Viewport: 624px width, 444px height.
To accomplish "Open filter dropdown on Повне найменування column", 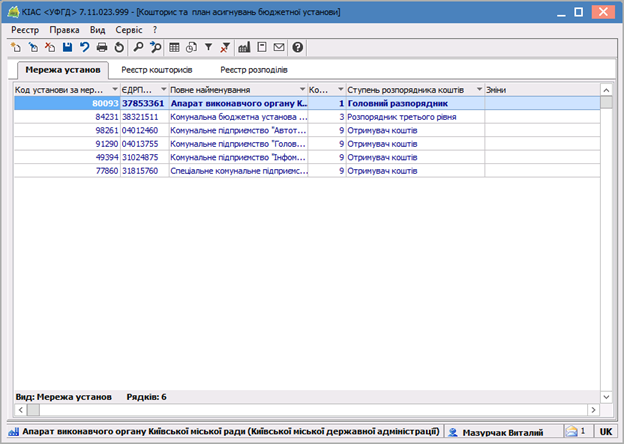I will (x=299, y=90).
